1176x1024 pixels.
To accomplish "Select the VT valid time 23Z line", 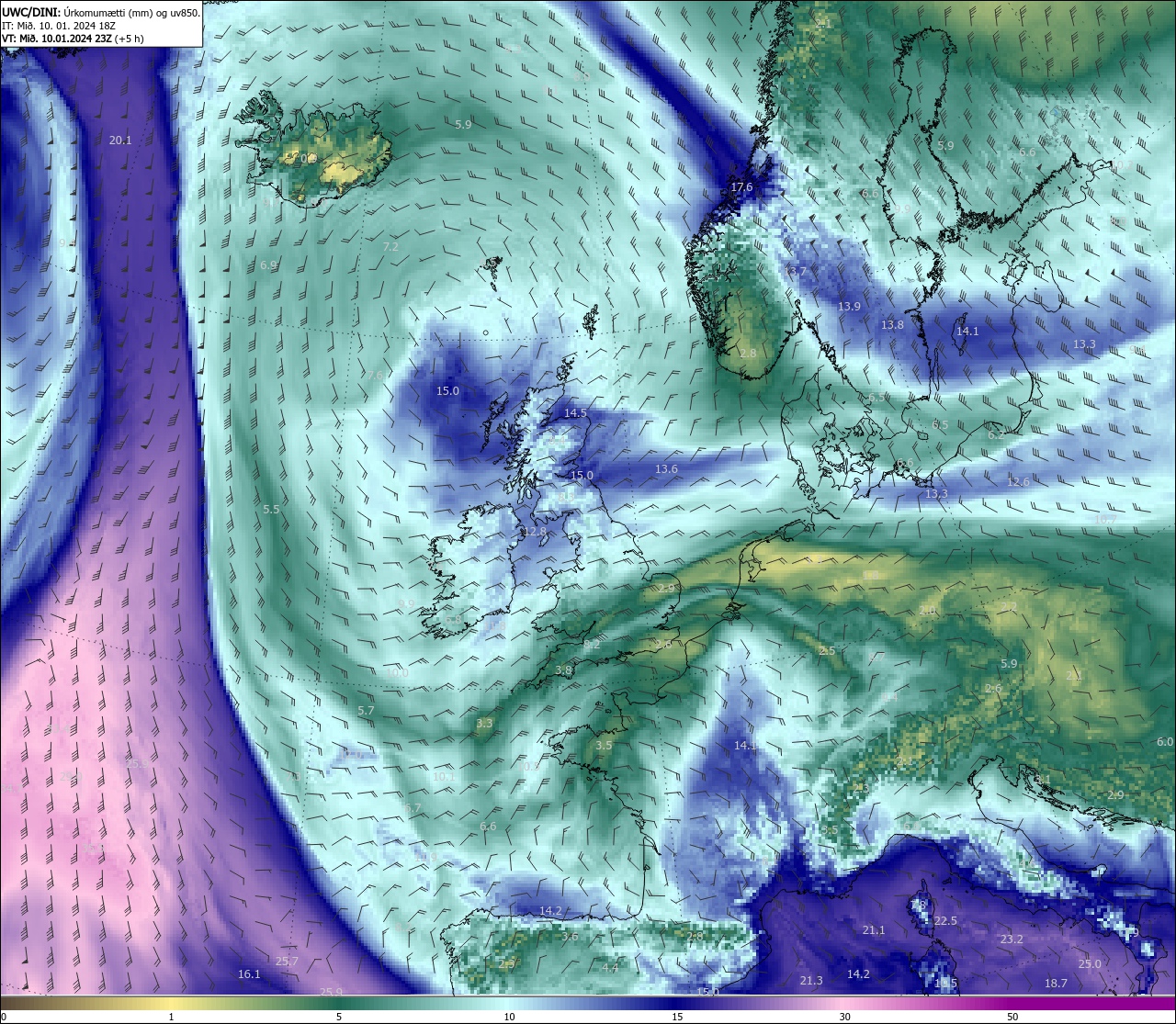I will pos(73,39).
